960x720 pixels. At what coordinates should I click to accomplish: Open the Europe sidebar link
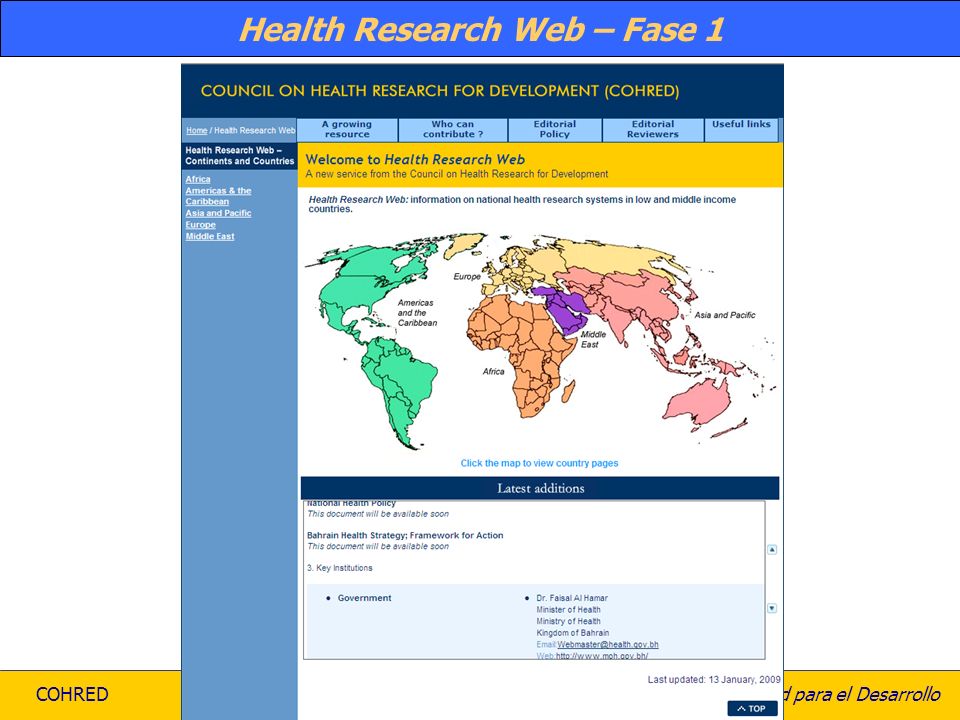[x=201, y=225]
